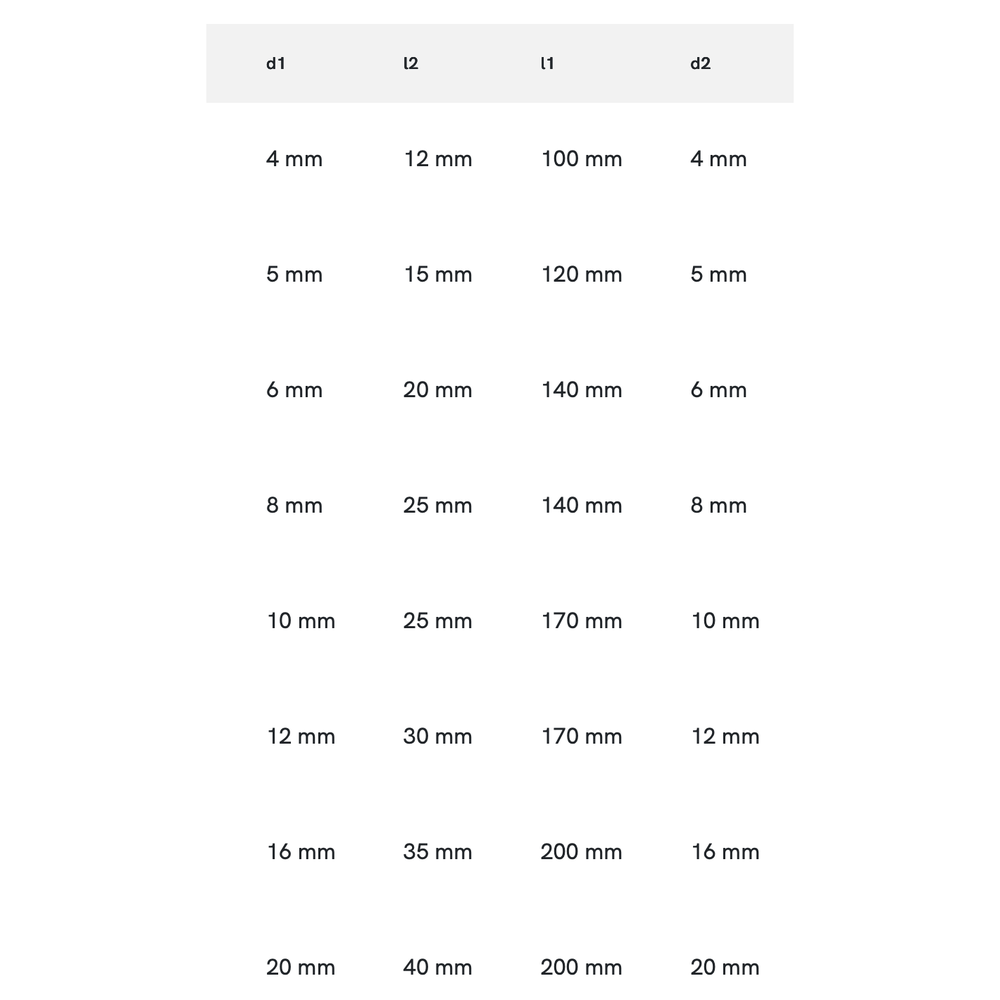The image size is (1000, 1000).
Task: Select the 30 mm l2 value
Action: (x=437, y=737)
